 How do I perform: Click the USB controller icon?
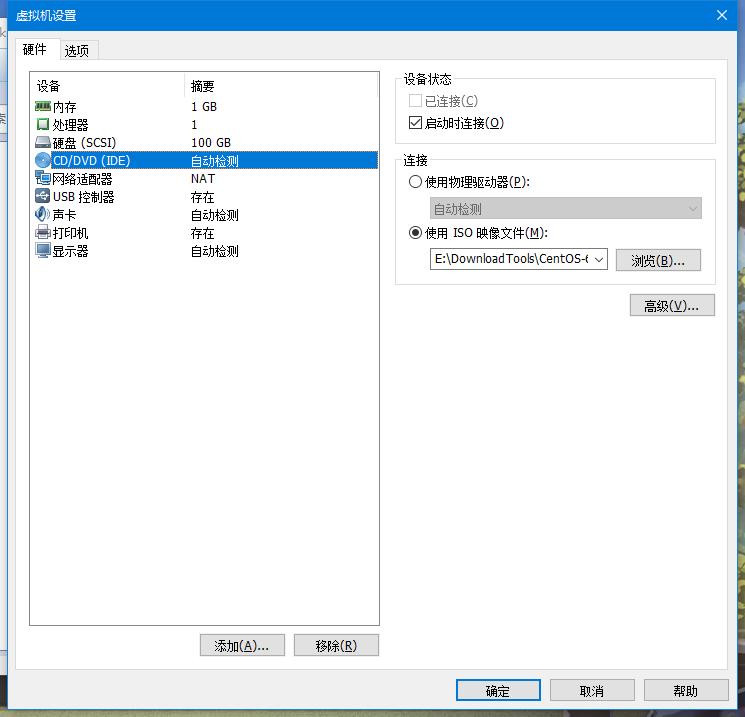tap(43, 196)
